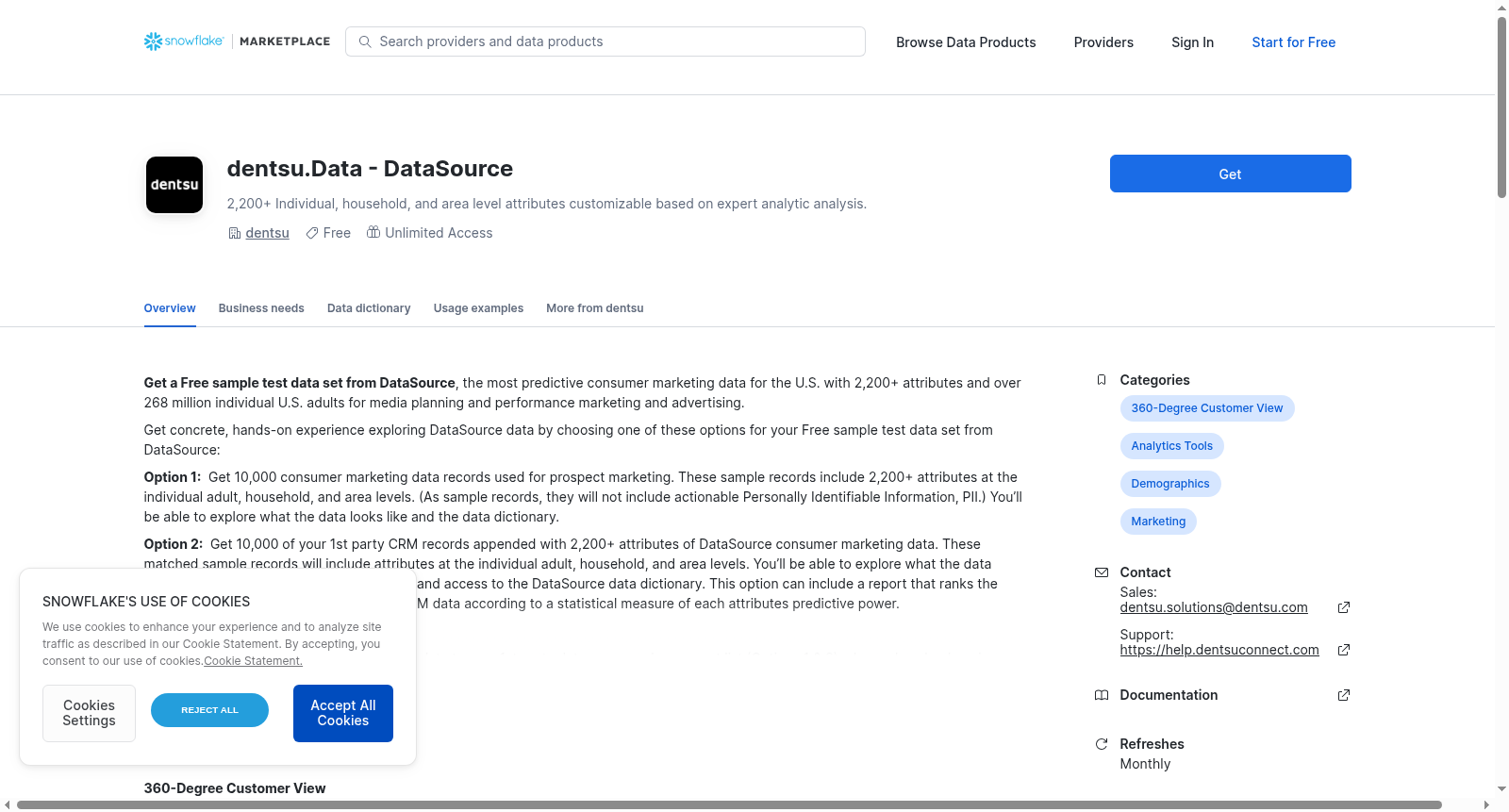Click the Documentation book icon
Viewport: 1509px width, 812px height.
pos(1101,695)
